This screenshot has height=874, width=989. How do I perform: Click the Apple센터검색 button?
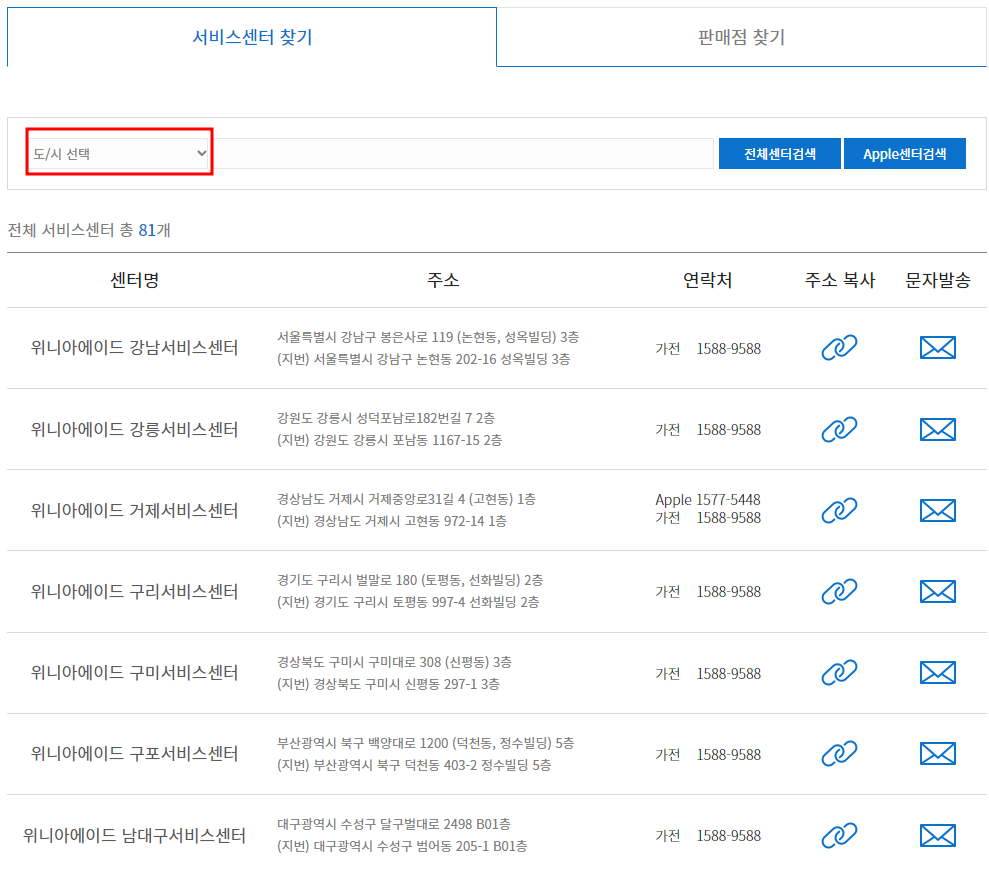pos(904,153)
